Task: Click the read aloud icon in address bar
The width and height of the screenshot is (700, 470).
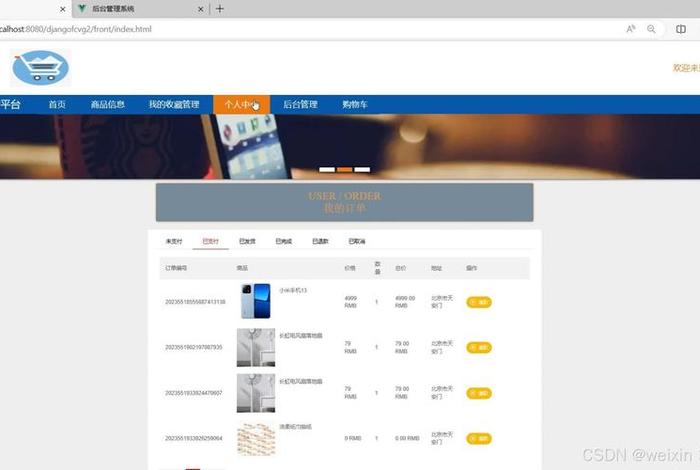Action: 631,29
